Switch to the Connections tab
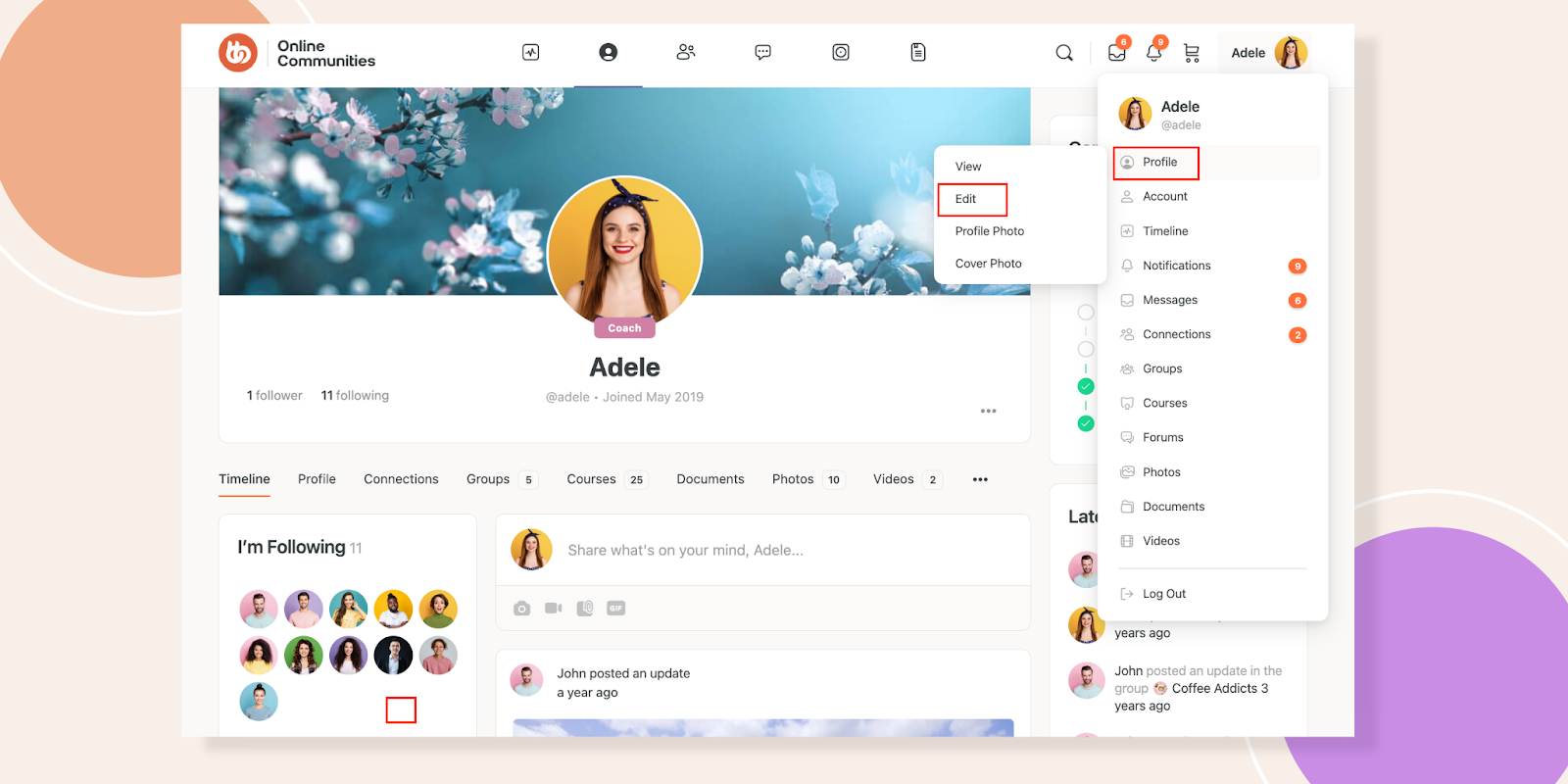The width and height of the screenshot is (1568, 784). click(x=401, y=479)
